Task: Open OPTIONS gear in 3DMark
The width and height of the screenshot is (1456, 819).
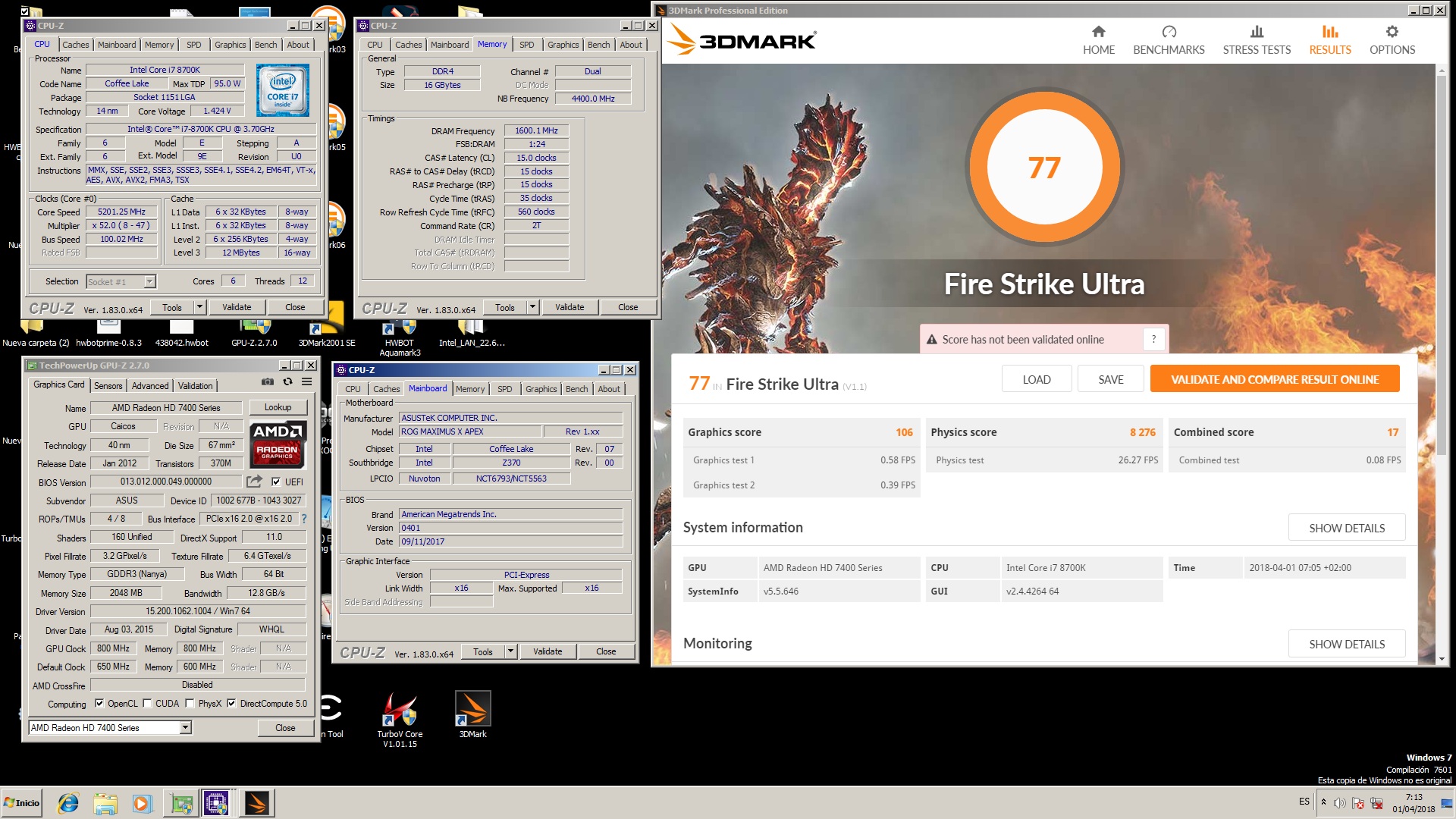Action: pos(1392,40)
